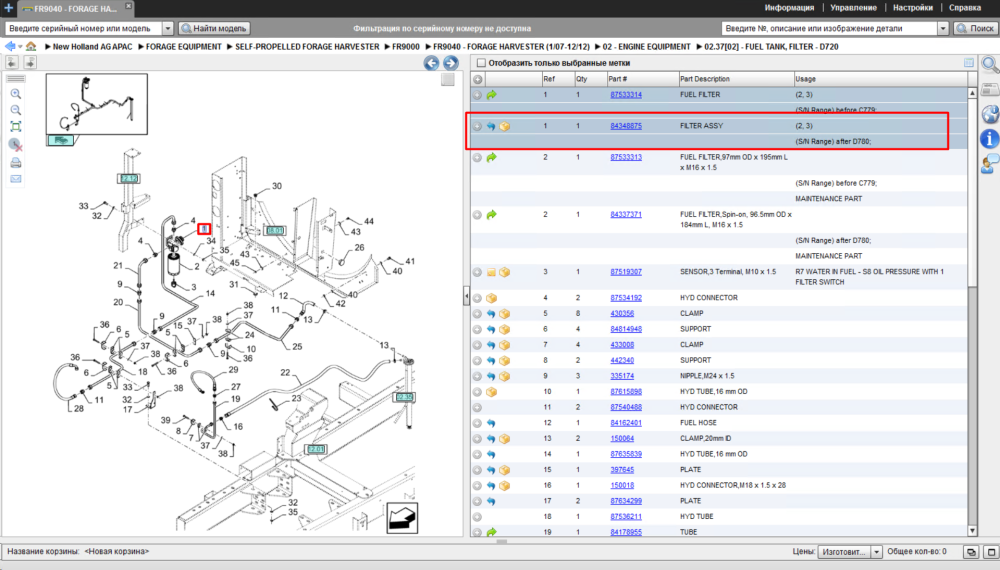
Task: Open the user feedback chat sidebar icon
Action: tap(990, 164)
